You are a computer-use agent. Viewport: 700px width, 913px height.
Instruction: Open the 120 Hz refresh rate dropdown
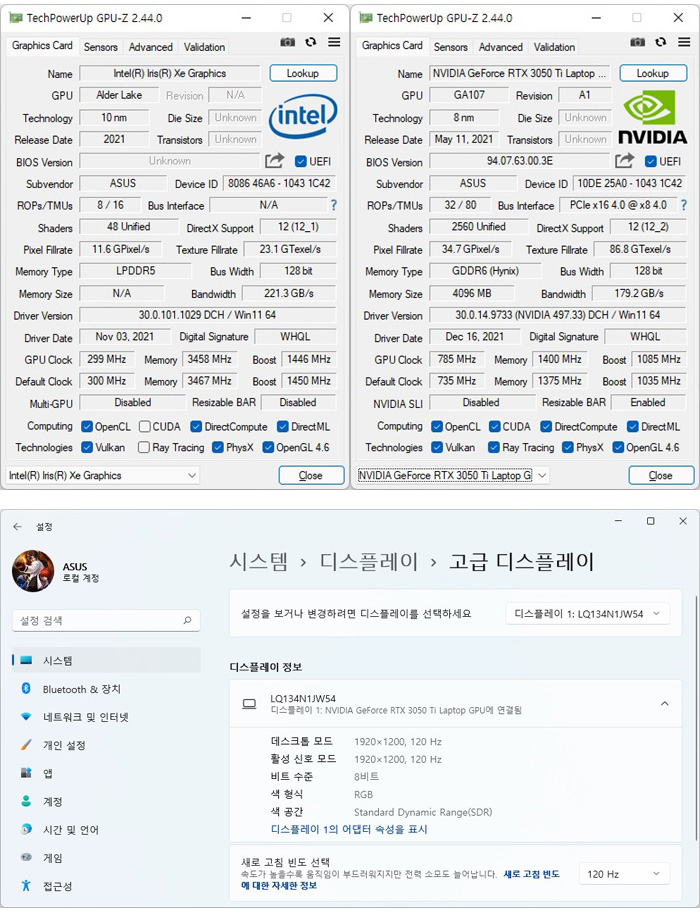(x=624, y=874)
